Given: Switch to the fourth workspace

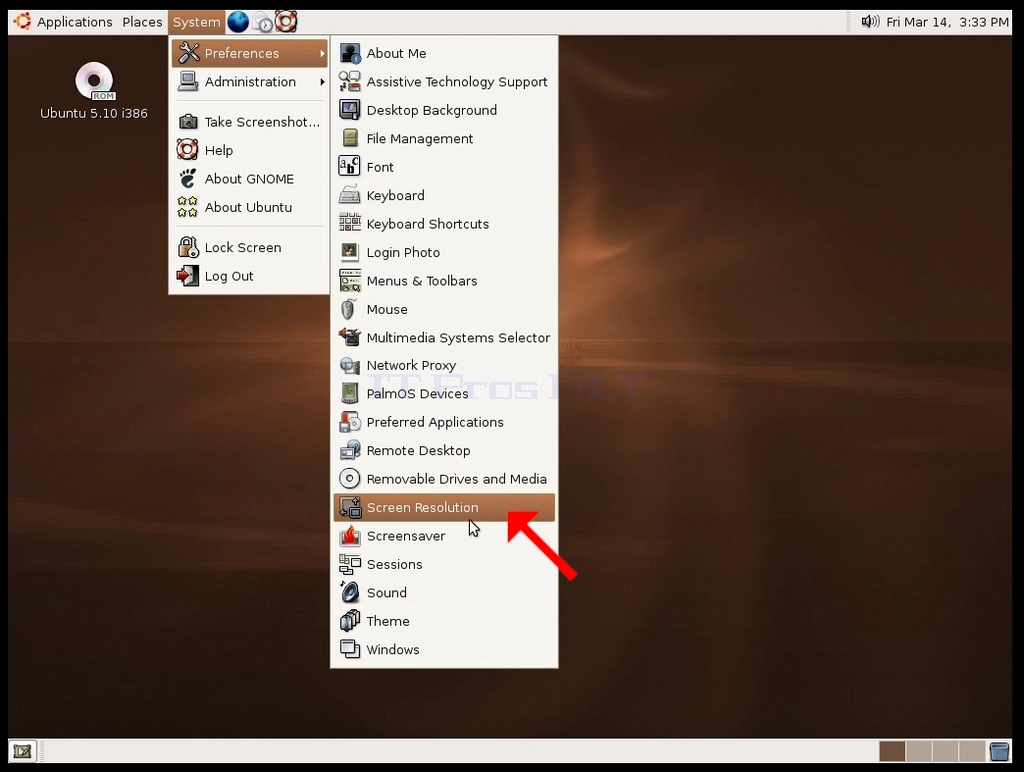Looking at the screenshot, I should click(x=972, y=751).
